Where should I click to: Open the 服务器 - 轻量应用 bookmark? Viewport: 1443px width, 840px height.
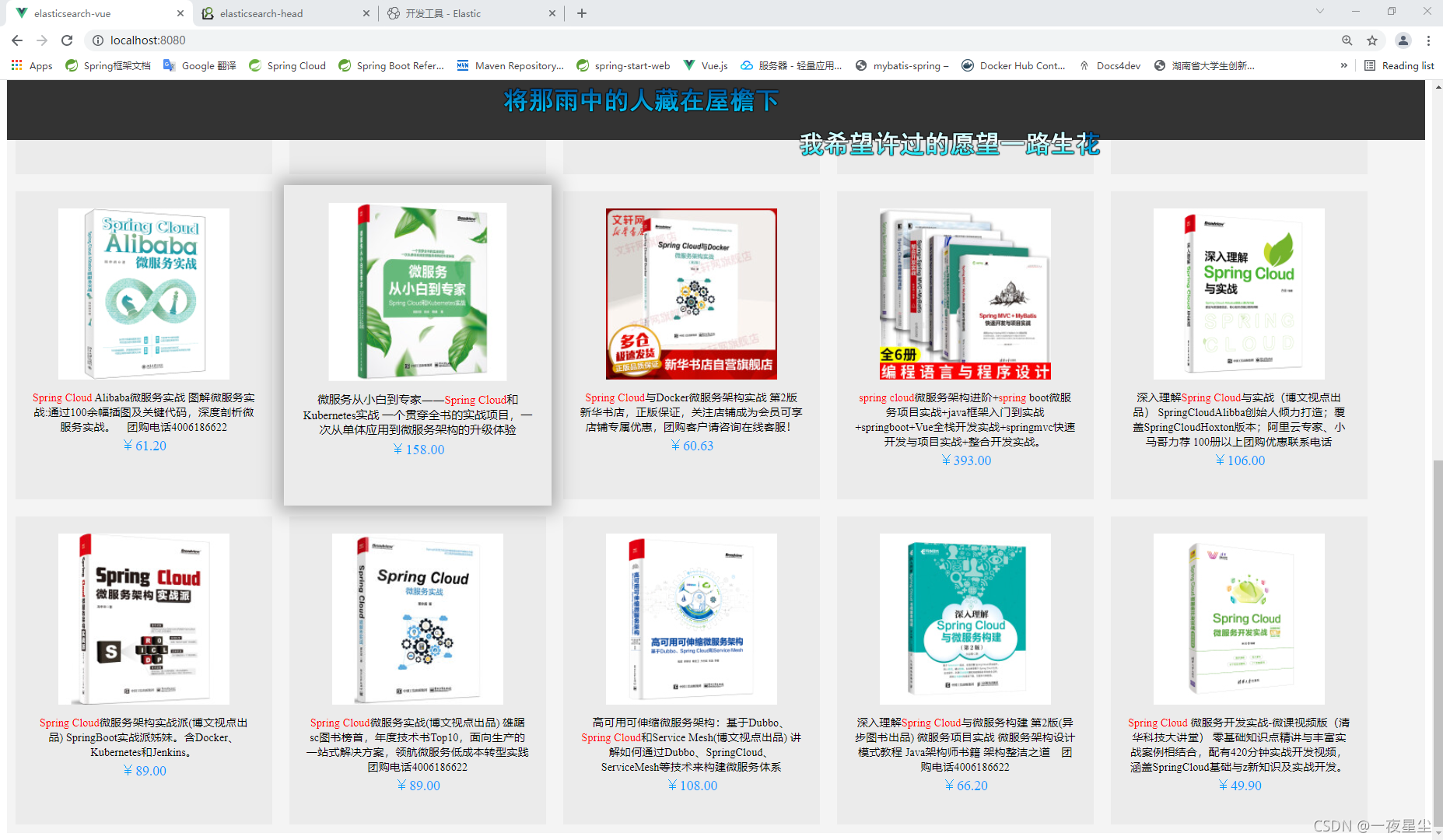coord(790,65)
